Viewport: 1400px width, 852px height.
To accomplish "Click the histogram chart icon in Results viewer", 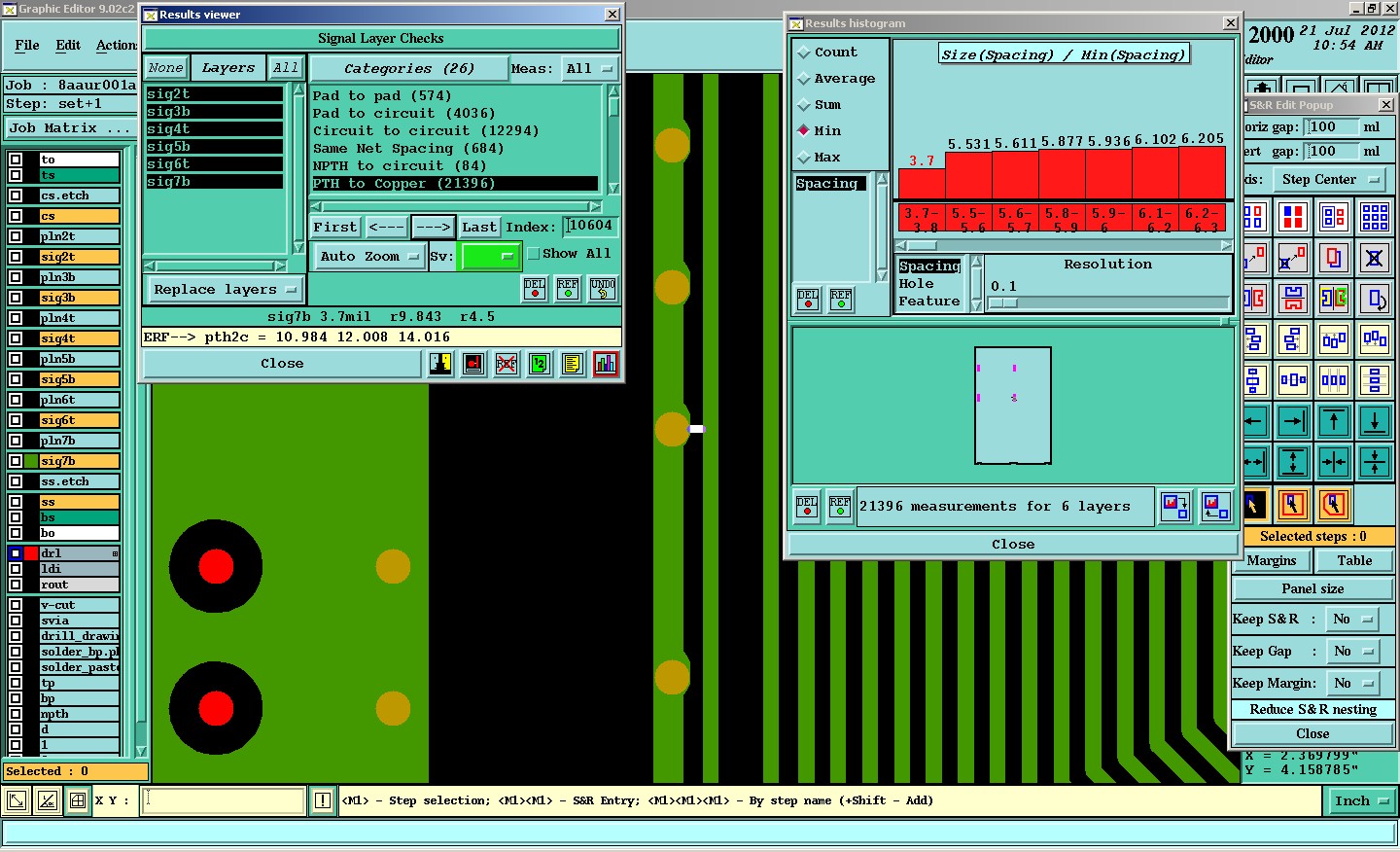I will pos(606,364).
